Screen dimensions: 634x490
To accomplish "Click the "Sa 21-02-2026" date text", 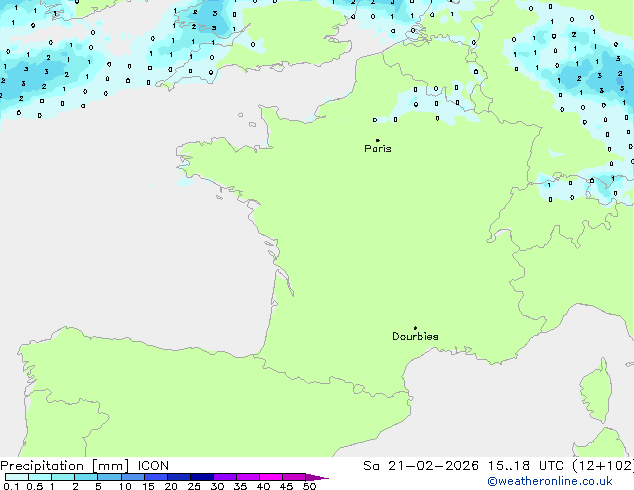I will tap(421, 466).
